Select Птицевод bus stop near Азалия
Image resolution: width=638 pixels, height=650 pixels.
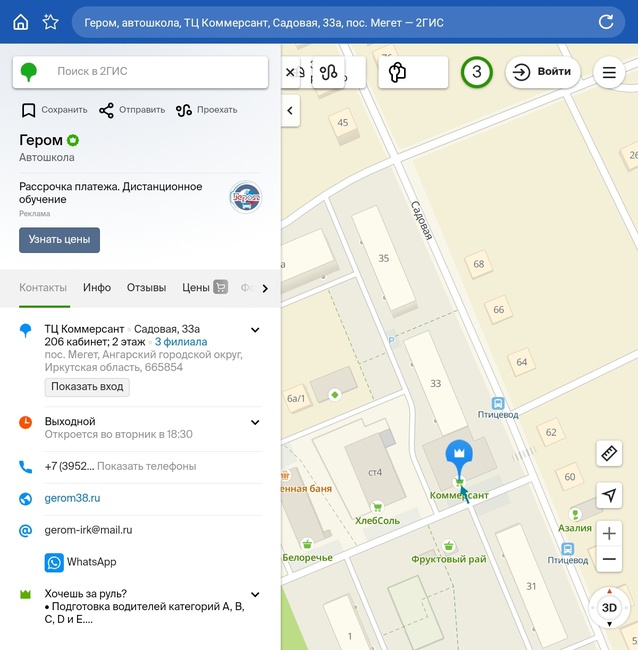point(568,549)
